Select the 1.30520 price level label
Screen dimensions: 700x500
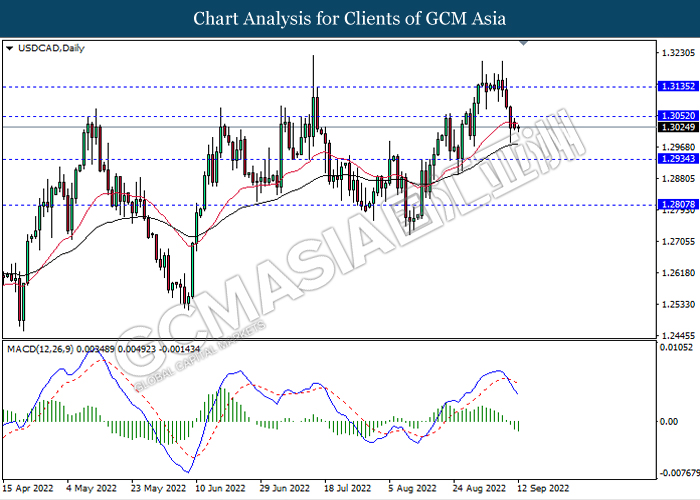click(678, 116)
